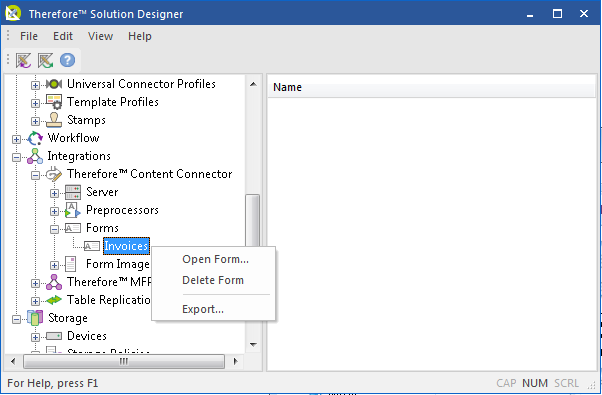This screenshot has width=602, height=395.
Task: Click horizontal scrollbar right arrow
Action: pyautogui.click(x=235, y=361)
